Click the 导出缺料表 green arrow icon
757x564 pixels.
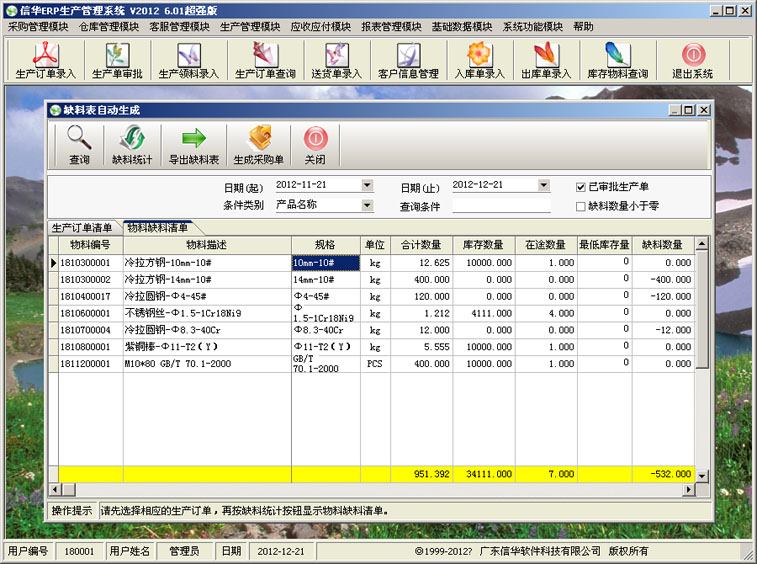pyautogui.click(x=194, y=145)
